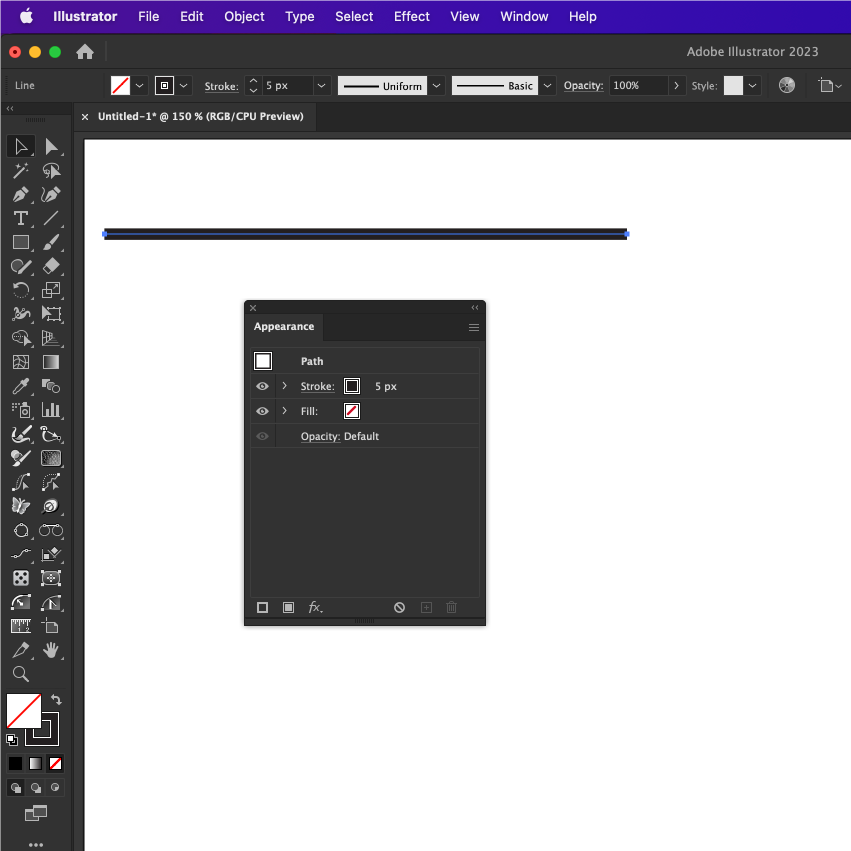Reset default fill and stroke icon
Image resolution: width=851 pixels, height=851 pixels.
(x=12, y=739)
